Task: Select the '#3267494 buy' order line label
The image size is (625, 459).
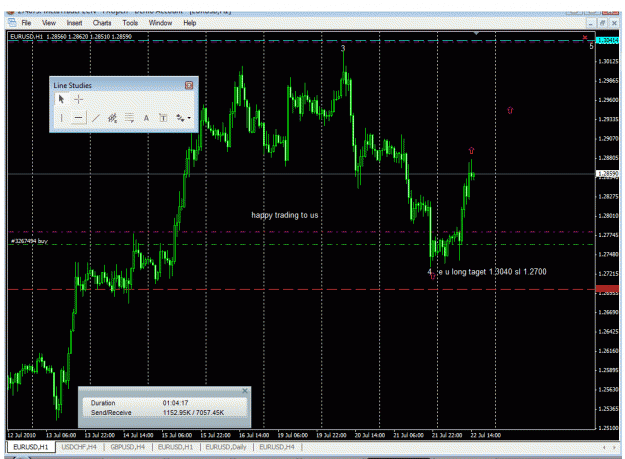Action: coord(29,241)
